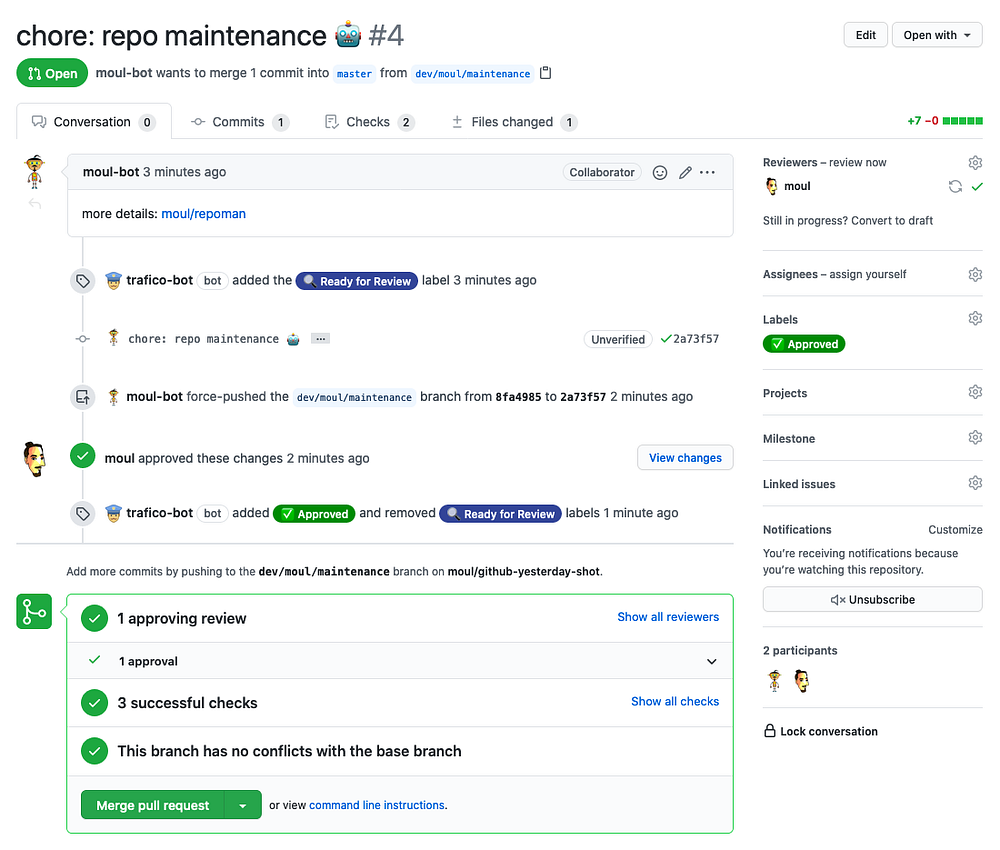The image size is (1000, 850).
Task: Switch to the Commits tab
Action: click(239, 122)
